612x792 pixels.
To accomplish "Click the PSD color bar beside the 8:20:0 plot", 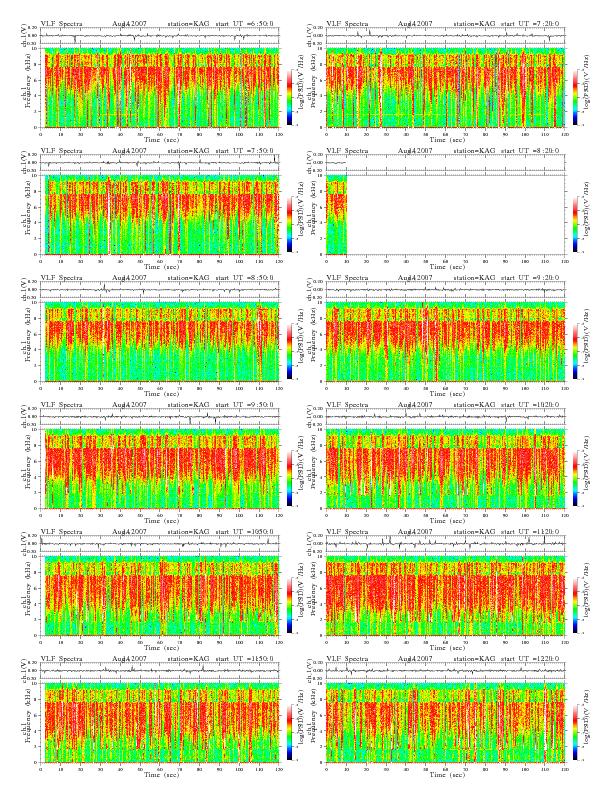I will tap(575, 224).
